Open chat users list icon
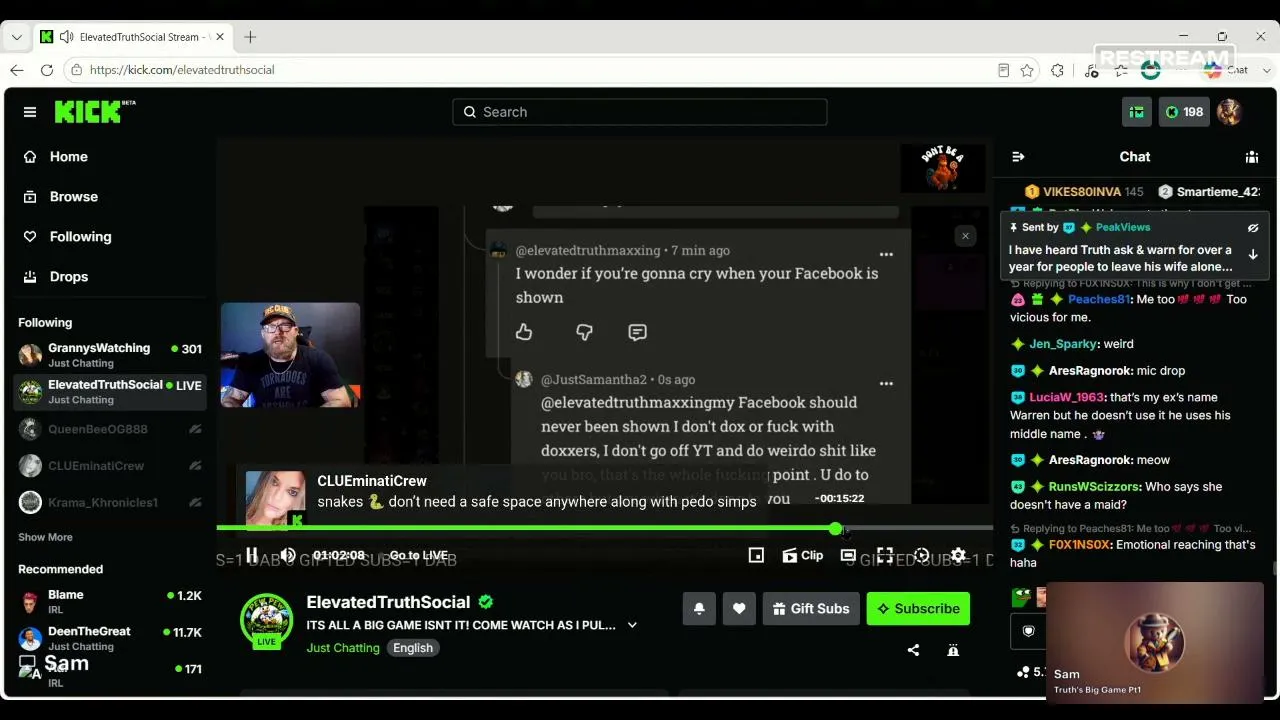 [x=1251, y=157]
